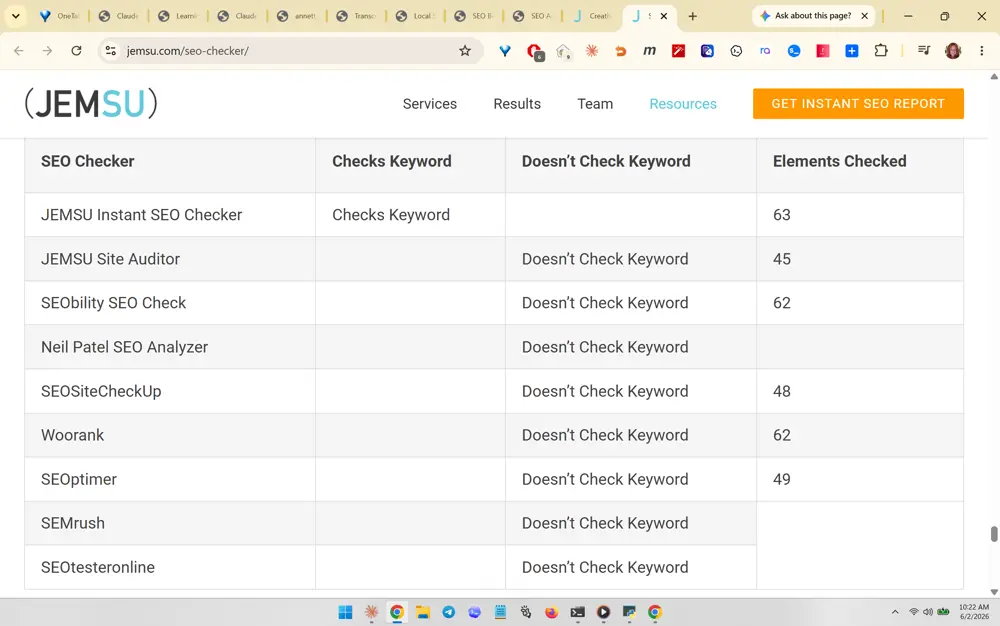
Task: Select the 'Woorank' row name
Action: coord(73,435)
